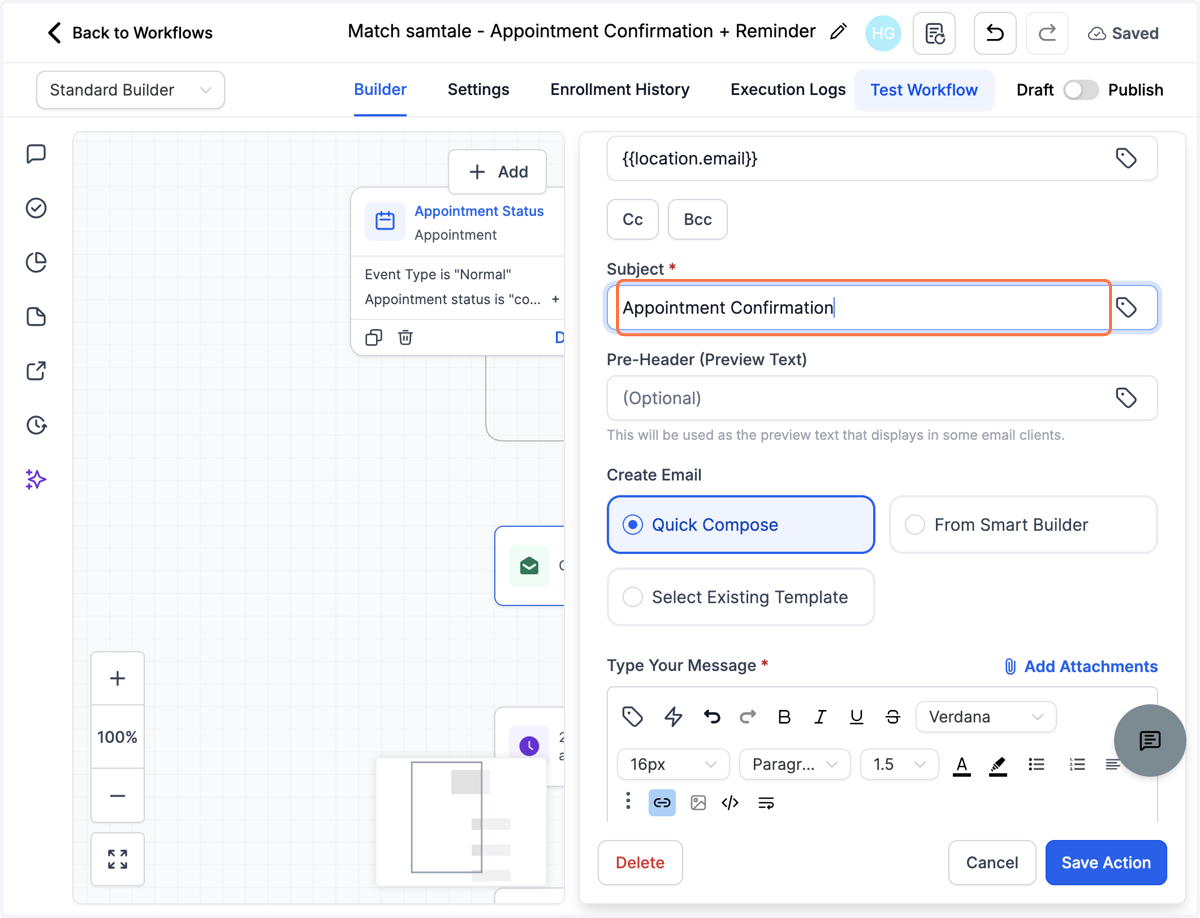Copy the Appointment Status trigger card
This screenshot has height=918, width=1200.
tap(374, 337)
